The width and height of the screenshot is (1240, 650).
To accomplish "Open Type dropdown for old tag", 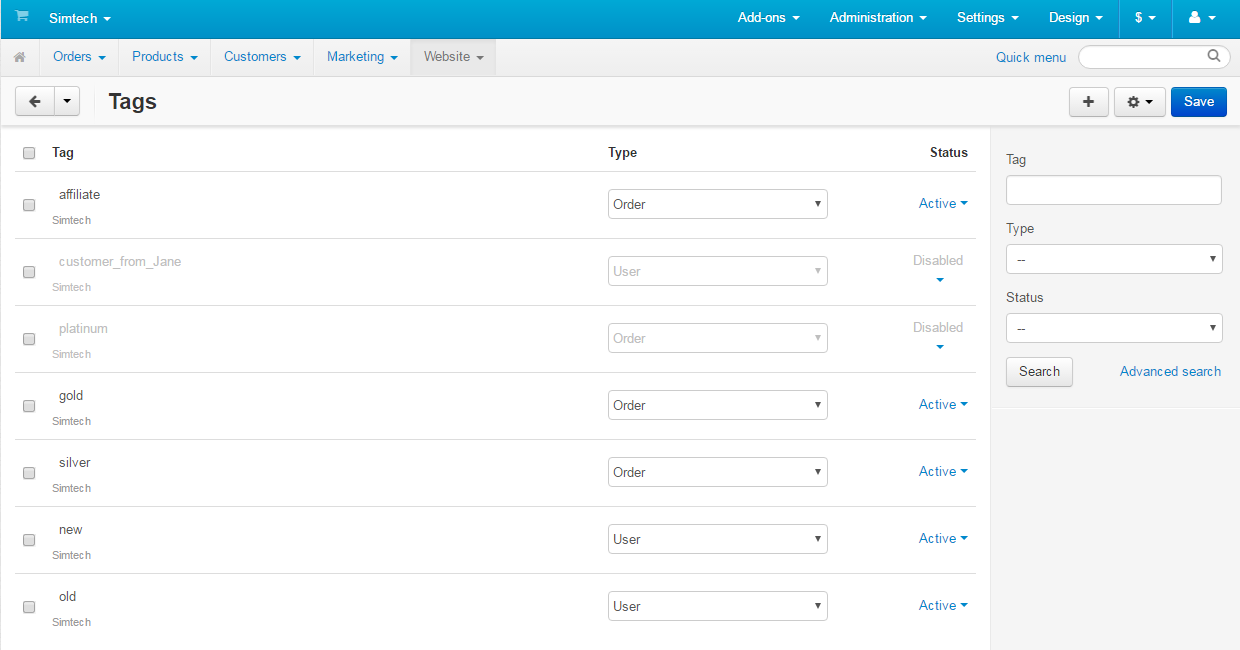I will tap(718, 606).
